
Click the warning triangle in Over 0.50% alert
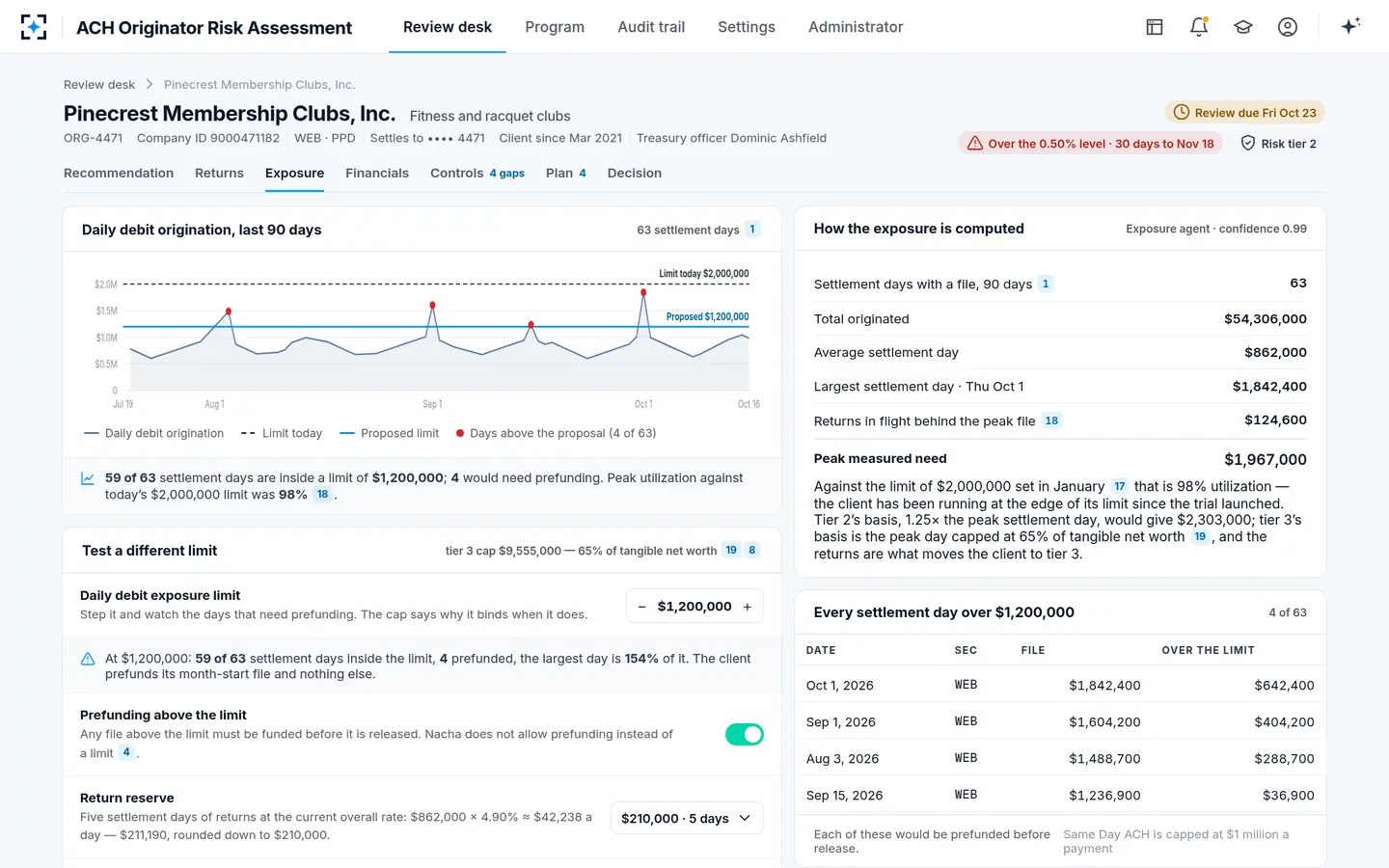tap(975, 144)
